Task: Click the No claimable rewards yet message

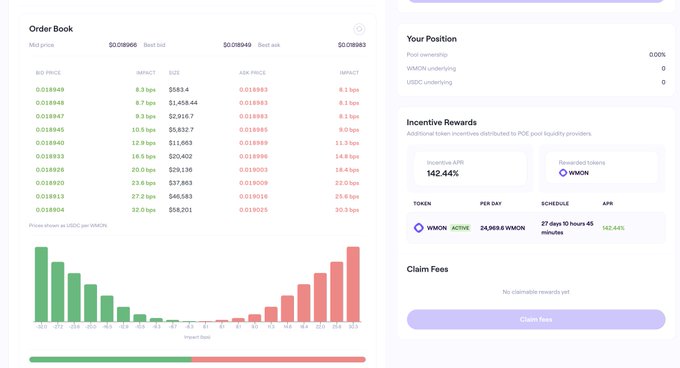Action: tap(536, 292)
